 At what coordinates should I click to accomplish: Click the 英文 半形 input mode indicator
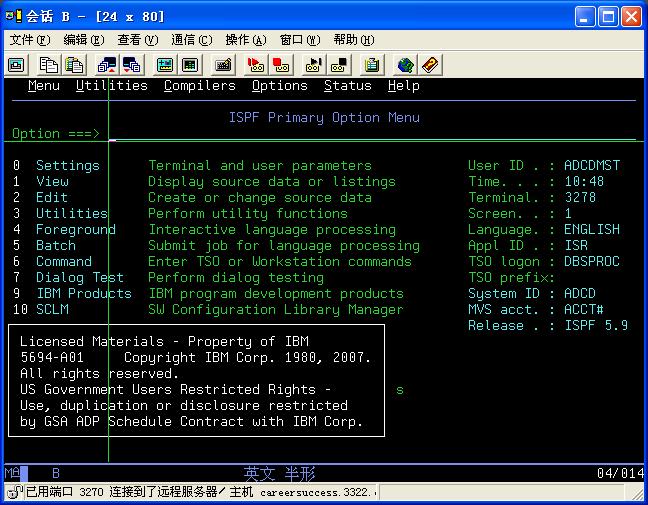[x=280, y=474]
